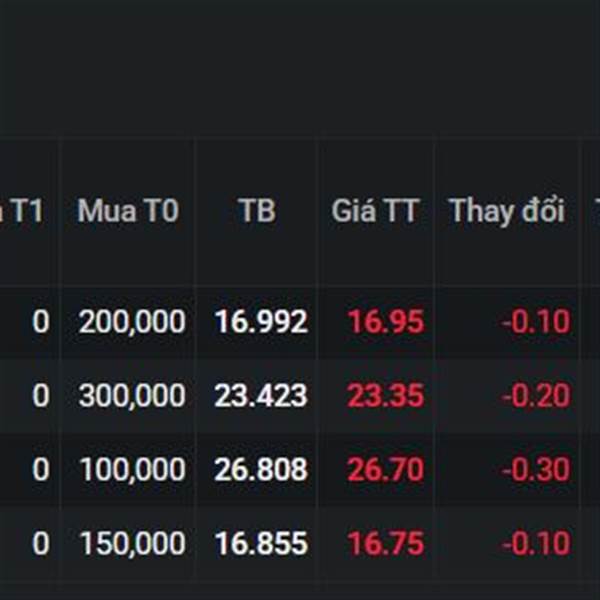Click the TB column header

tap(256, 211)
